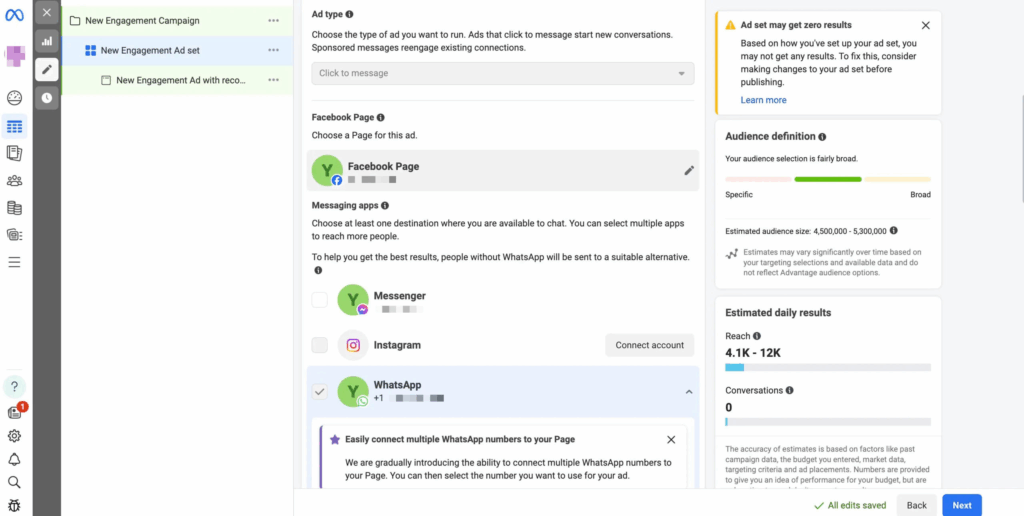Click the audience definition gauge bar
This screenshot has width=1024, height=516.
coord(828,179)
